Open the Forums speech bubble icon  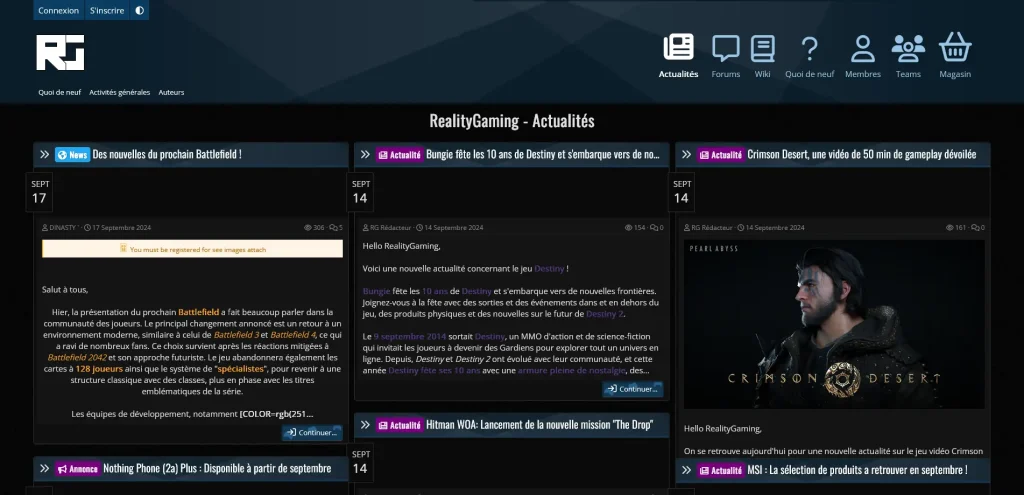tap(726, 48)
